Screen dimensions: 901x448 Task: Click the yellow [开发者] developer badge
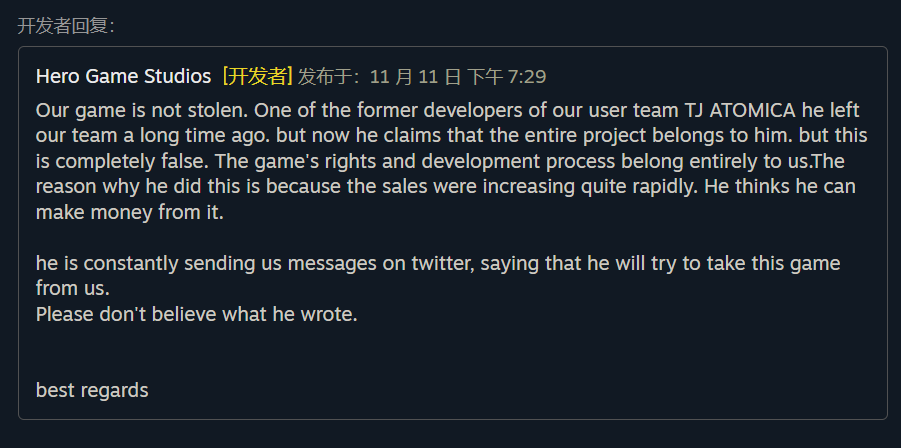pos(257,76)
